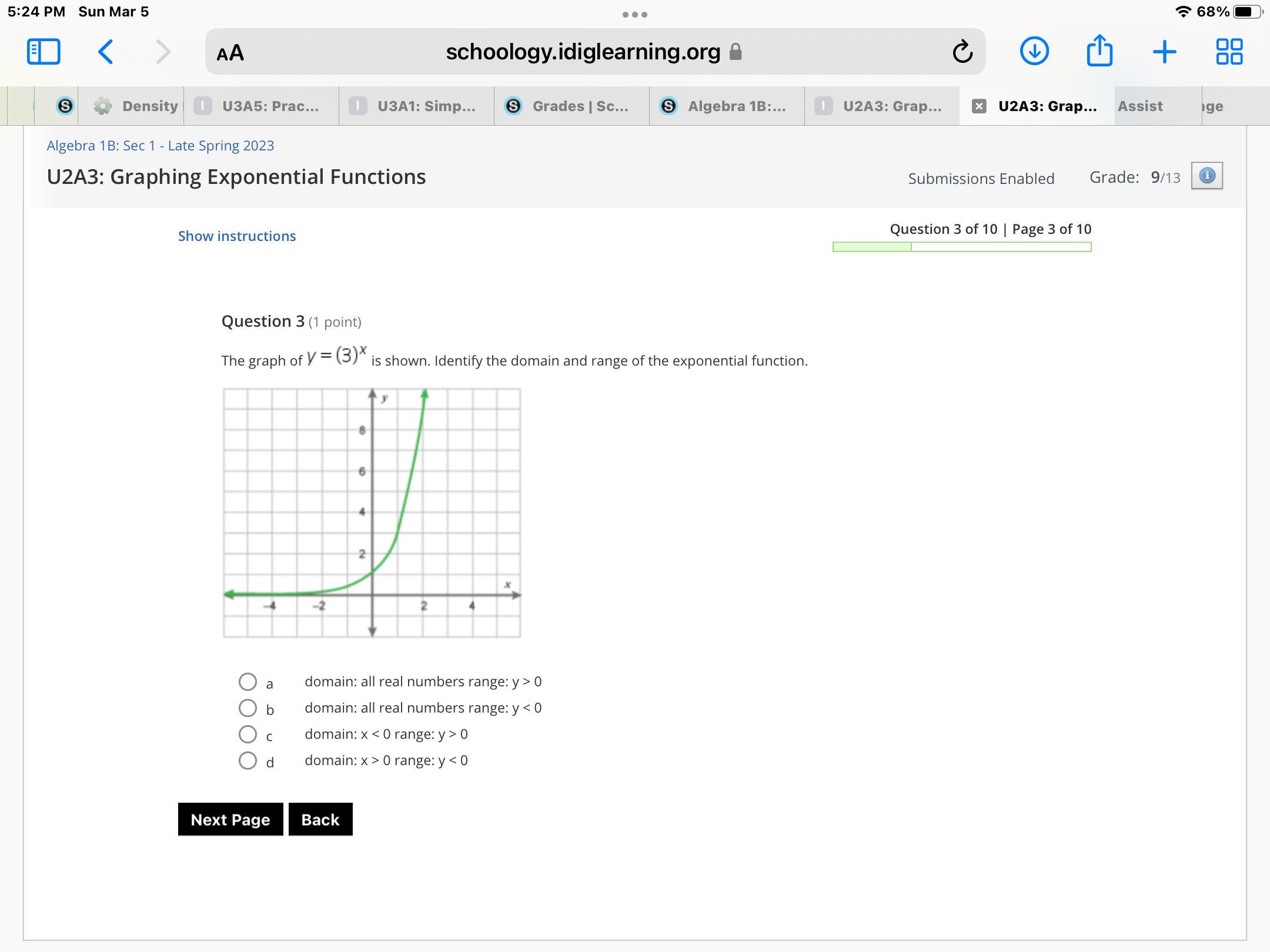Expand the Show instructions section
Image resolution: width=1270 pixels, height=952 pixels.
pos(237,236)
